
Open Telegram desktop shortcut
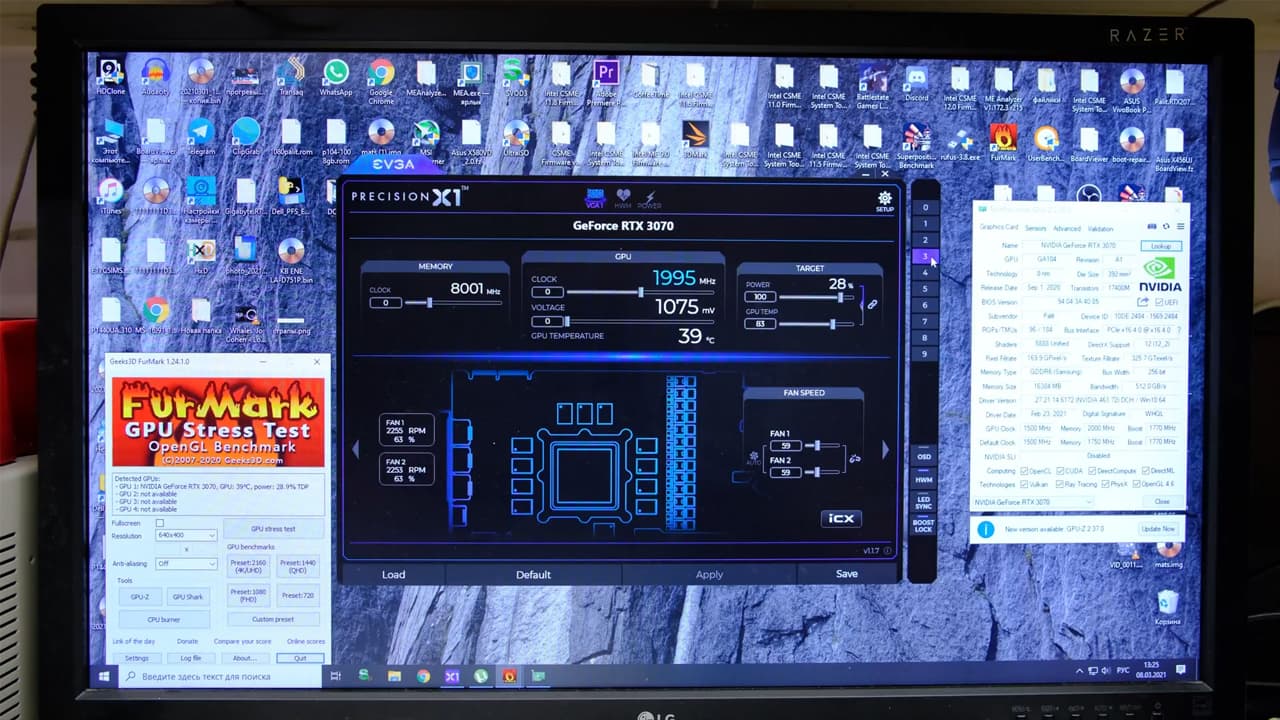(x=201, y=138)
